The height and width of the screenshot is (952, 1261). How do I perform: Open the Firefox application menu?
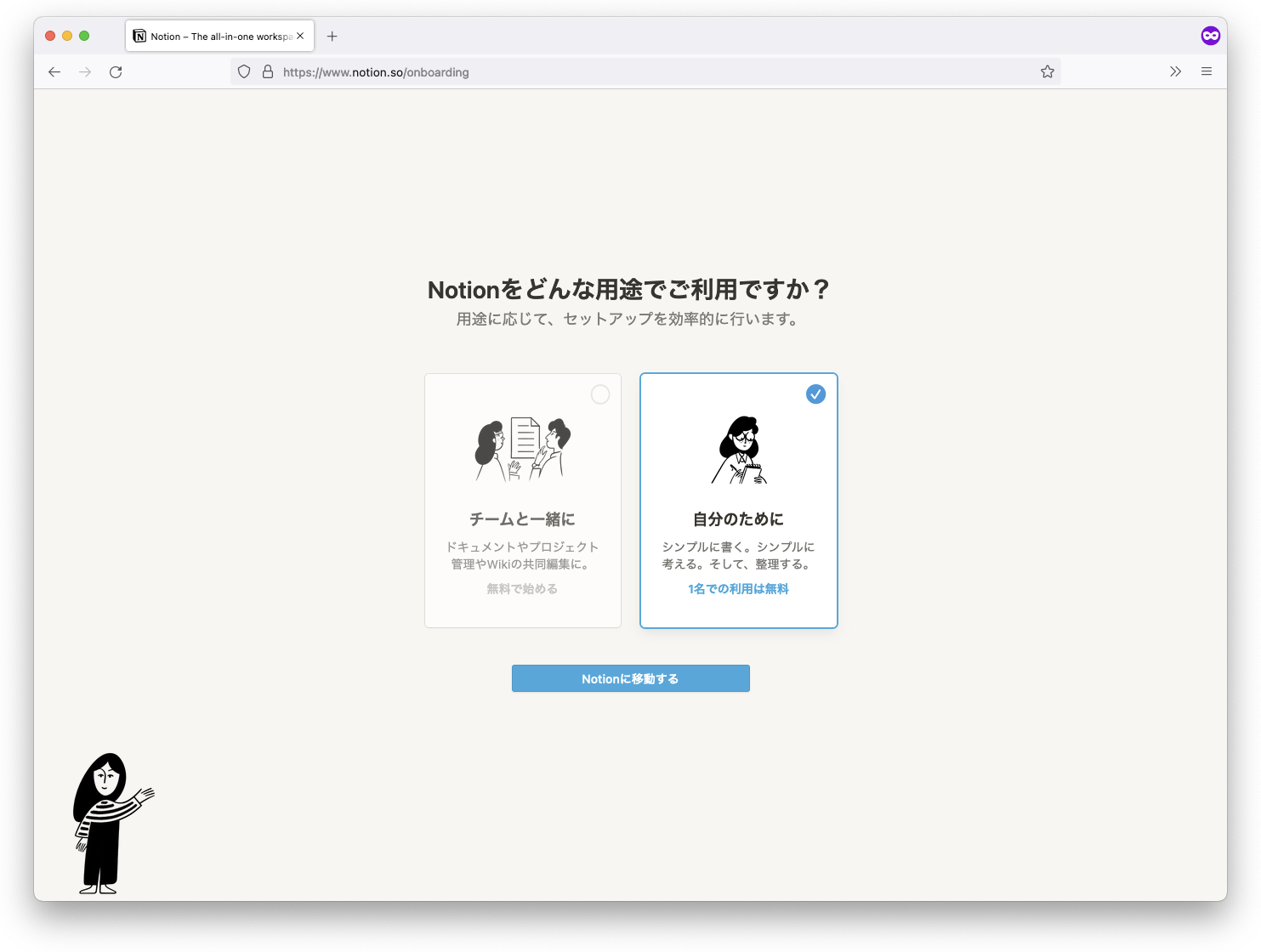click(x=1206, y=71)
